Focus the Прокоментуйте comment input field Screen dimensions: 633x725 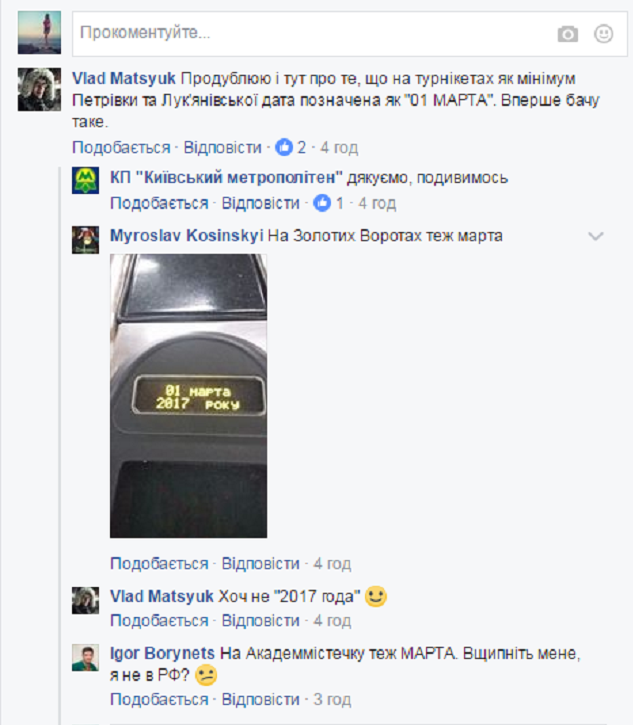(x=350, y=34)
